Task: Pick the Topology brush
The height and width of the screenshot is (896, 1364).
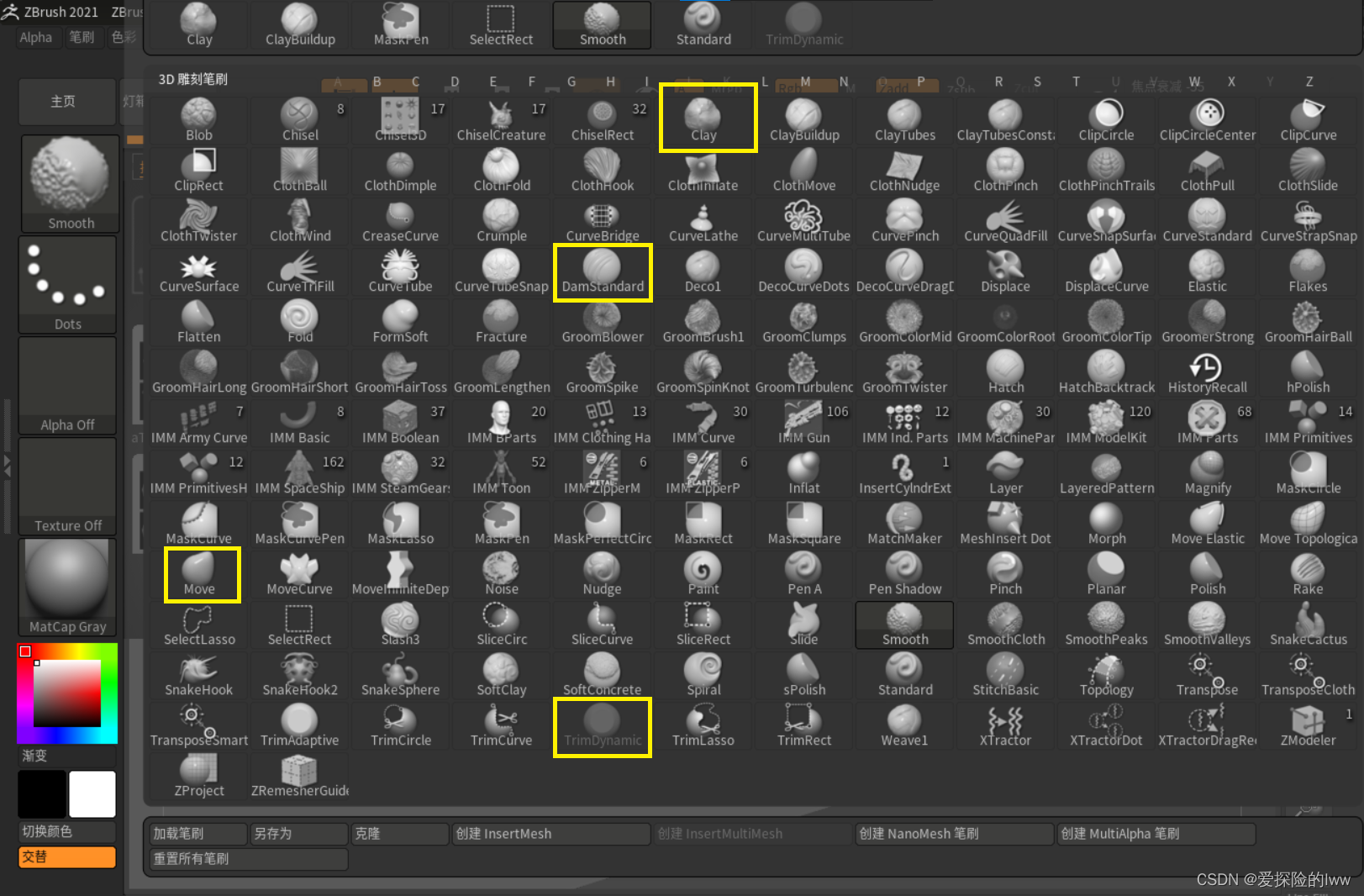Action: pos(1107,674)
